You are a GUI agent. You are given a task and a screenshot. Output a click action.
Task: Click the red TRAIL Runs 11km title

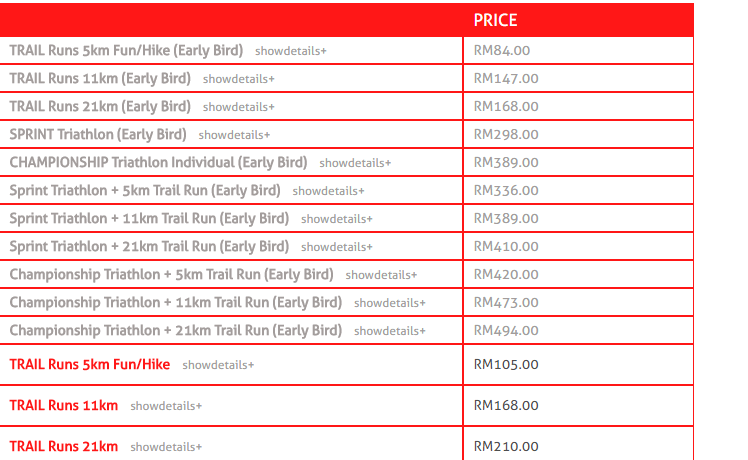(64, 406)
